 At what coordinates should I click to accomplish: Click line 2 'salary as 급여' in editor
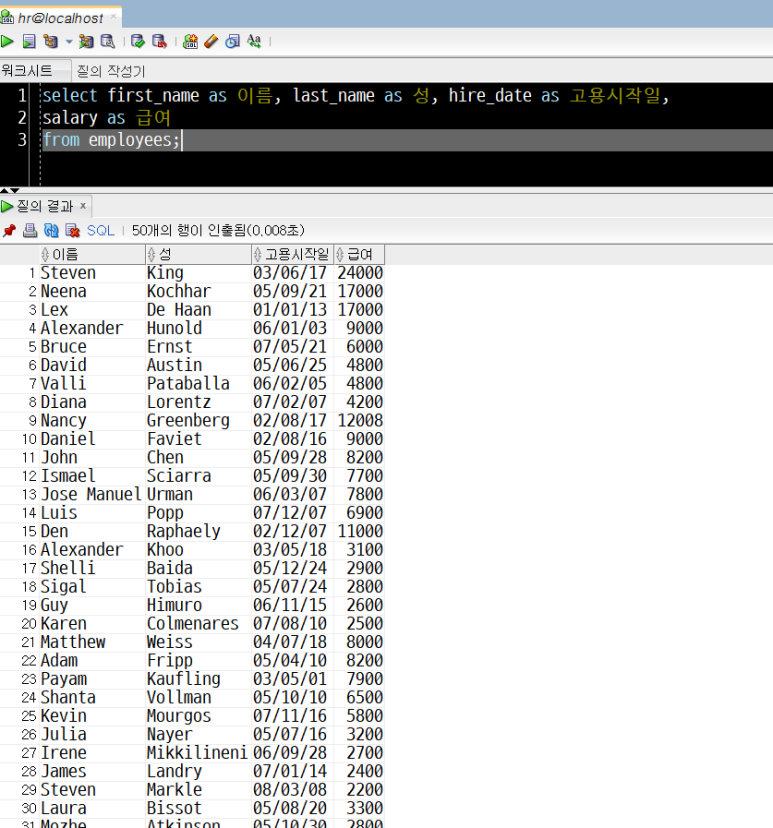tap(106, 118)
